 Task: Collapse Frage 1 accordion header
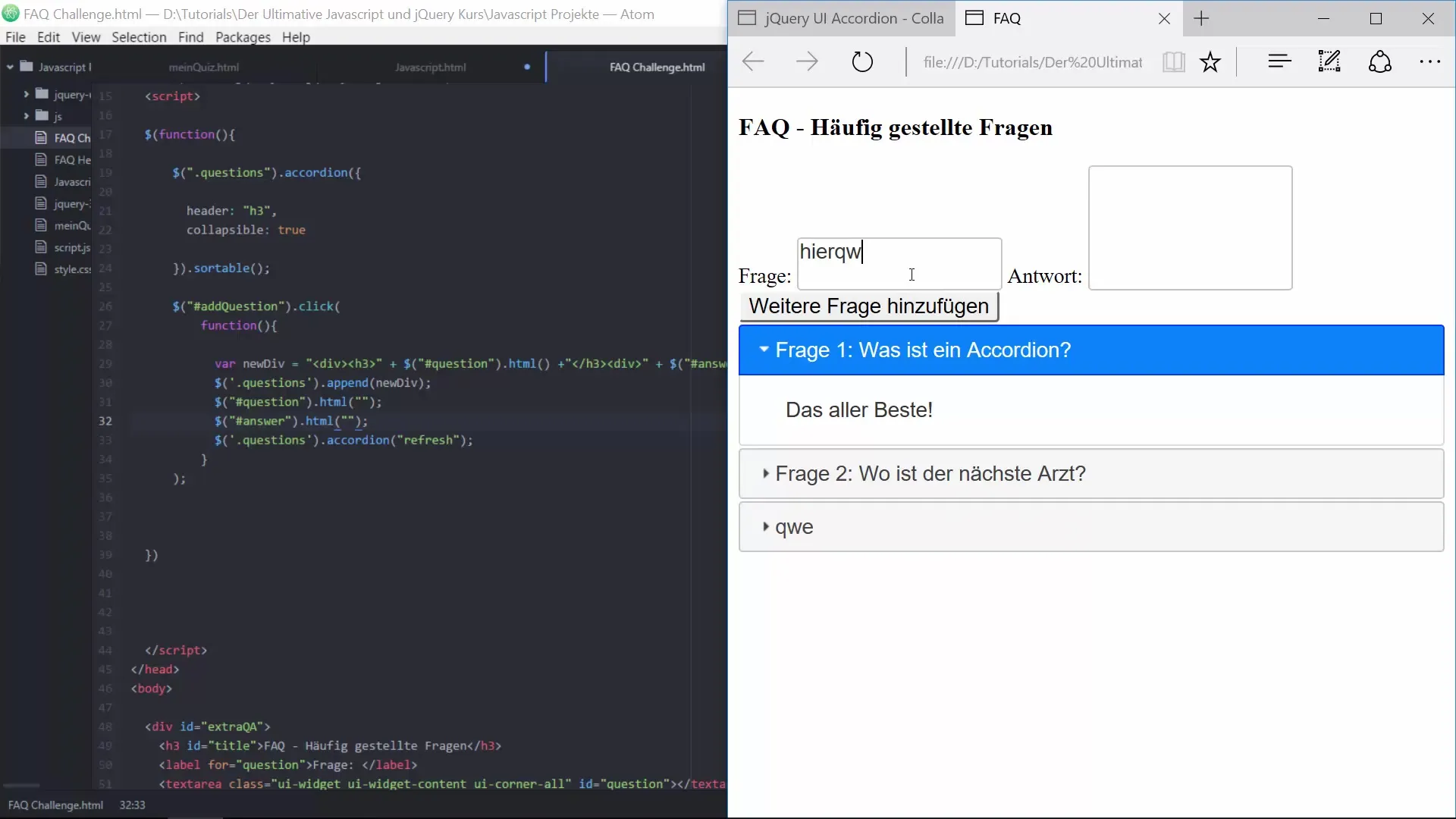click(1091, 350)
